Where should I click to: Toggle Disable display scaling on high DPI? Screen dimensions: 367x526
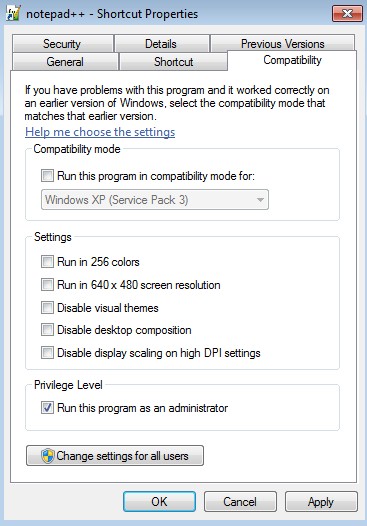point(47,353)
